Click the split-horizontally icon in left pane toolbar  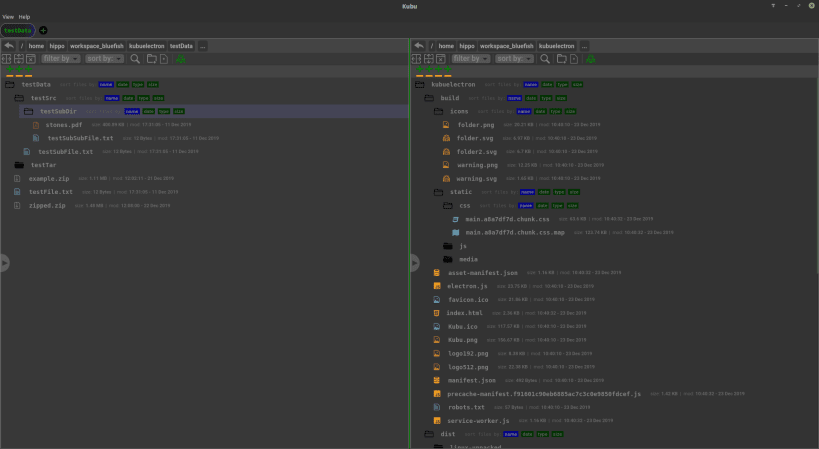coord(7,59)
